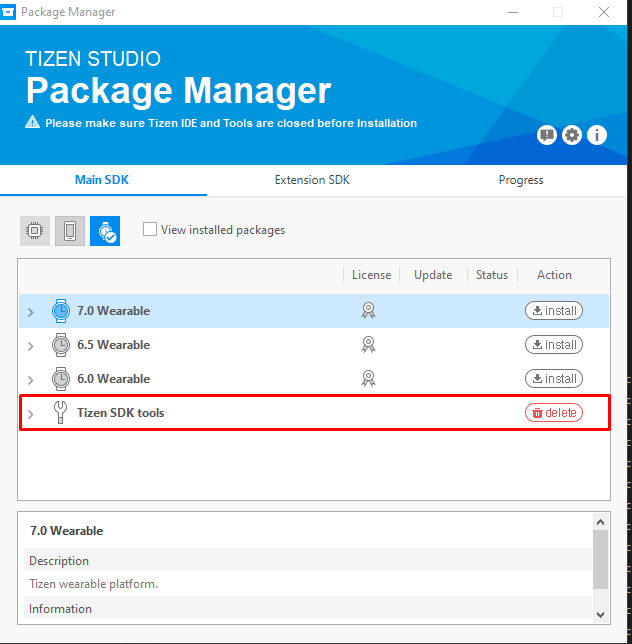Click the 6.0 Wearable watch icon
Image resolution: width=632 pixels, height=644 pixels.
61,379
